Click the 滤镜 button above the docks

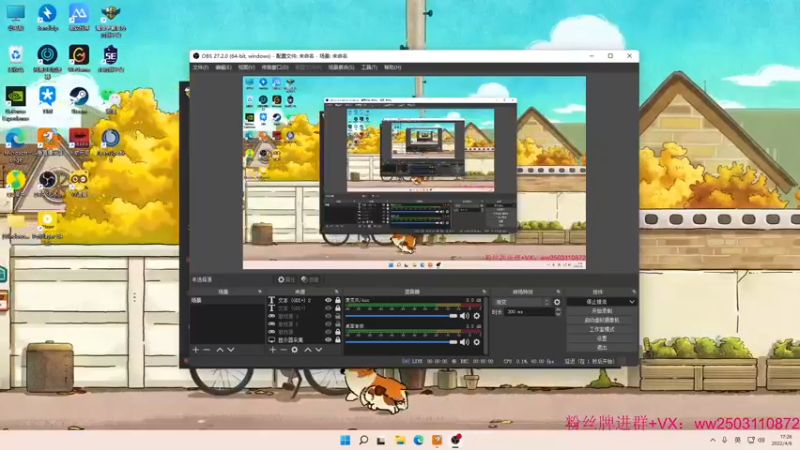tap(310, 280)
